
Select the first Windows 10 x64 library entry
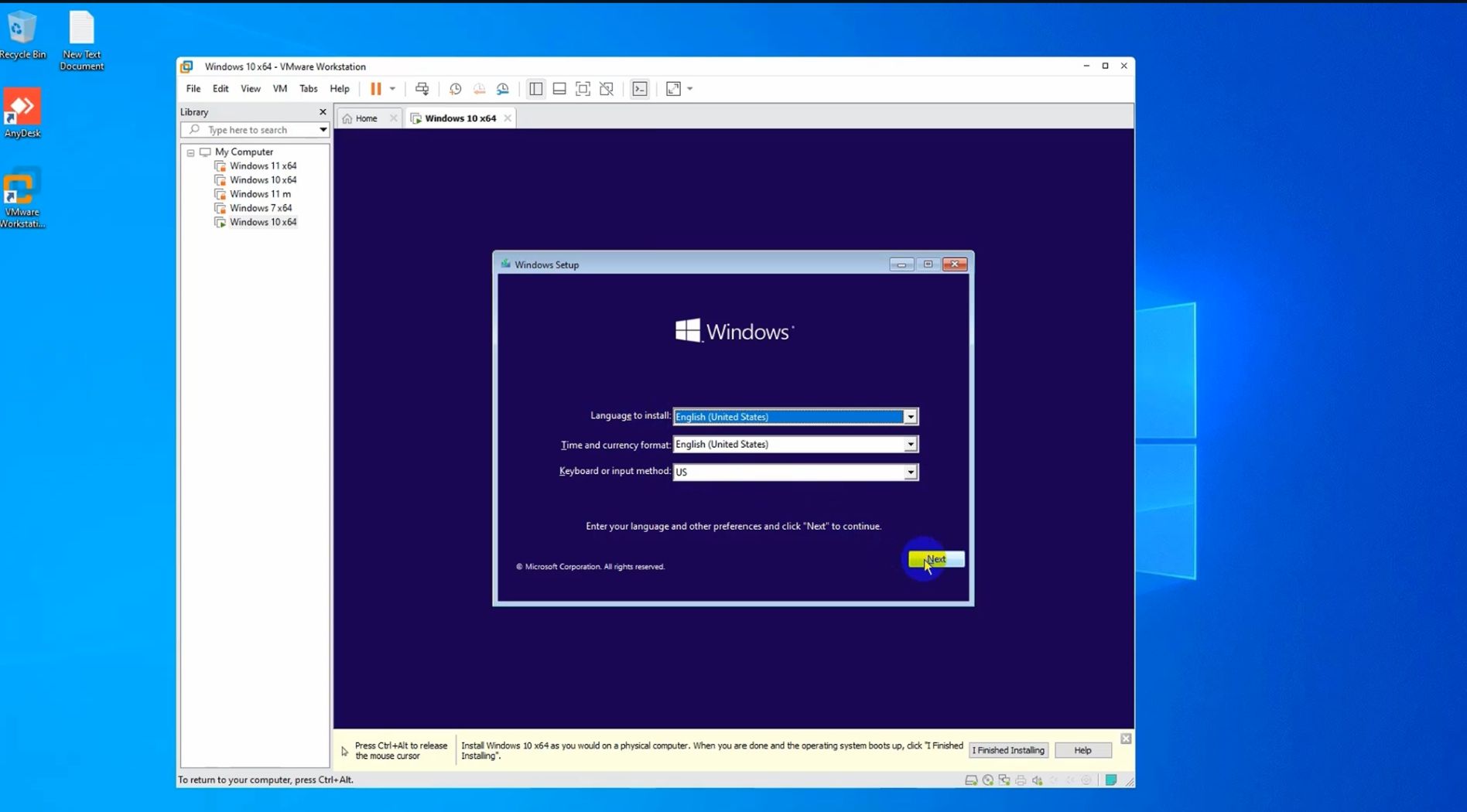tap(262, 179)
